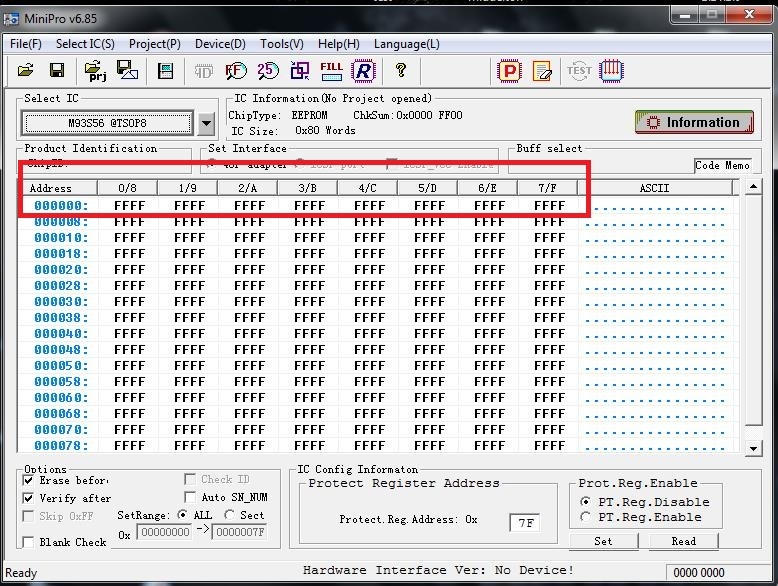The height and width of the screenshot is (586, 778).
Task: Click the address row 000040:
Action: coord(61,333)
